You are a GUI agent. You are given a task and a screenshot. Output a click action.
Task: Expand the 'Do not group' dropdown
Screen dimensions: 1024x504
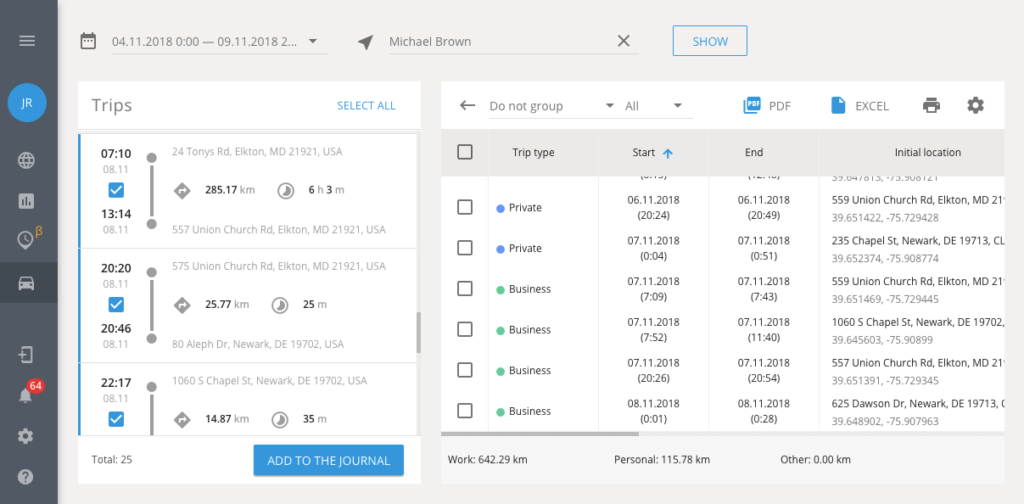point(550,106)
